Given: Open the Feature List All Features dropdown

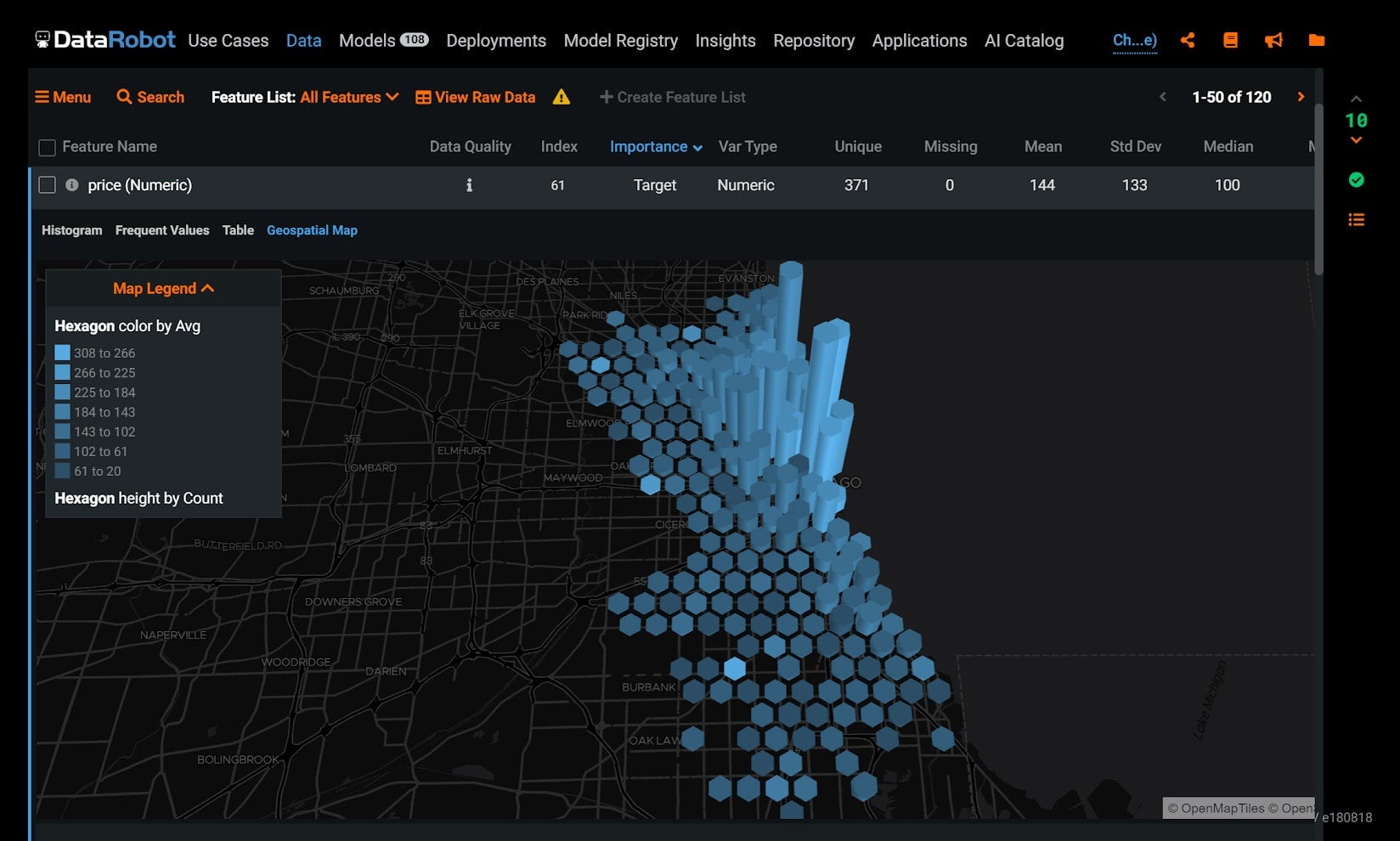Looking at the screenshot, I should 349,97.
